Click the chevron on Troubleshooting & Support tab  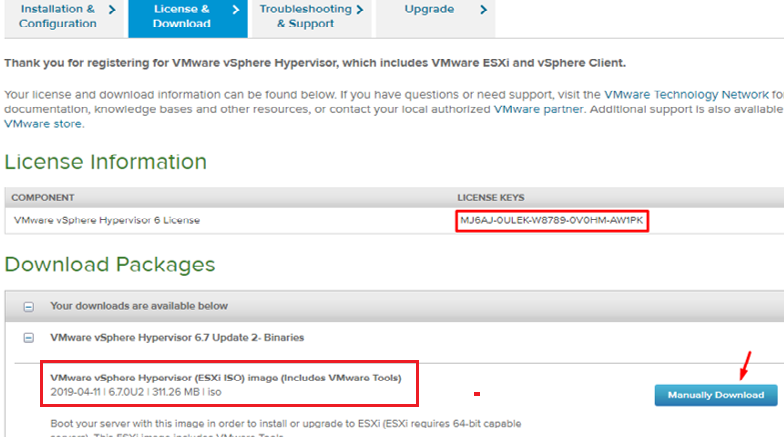point(360,10)
